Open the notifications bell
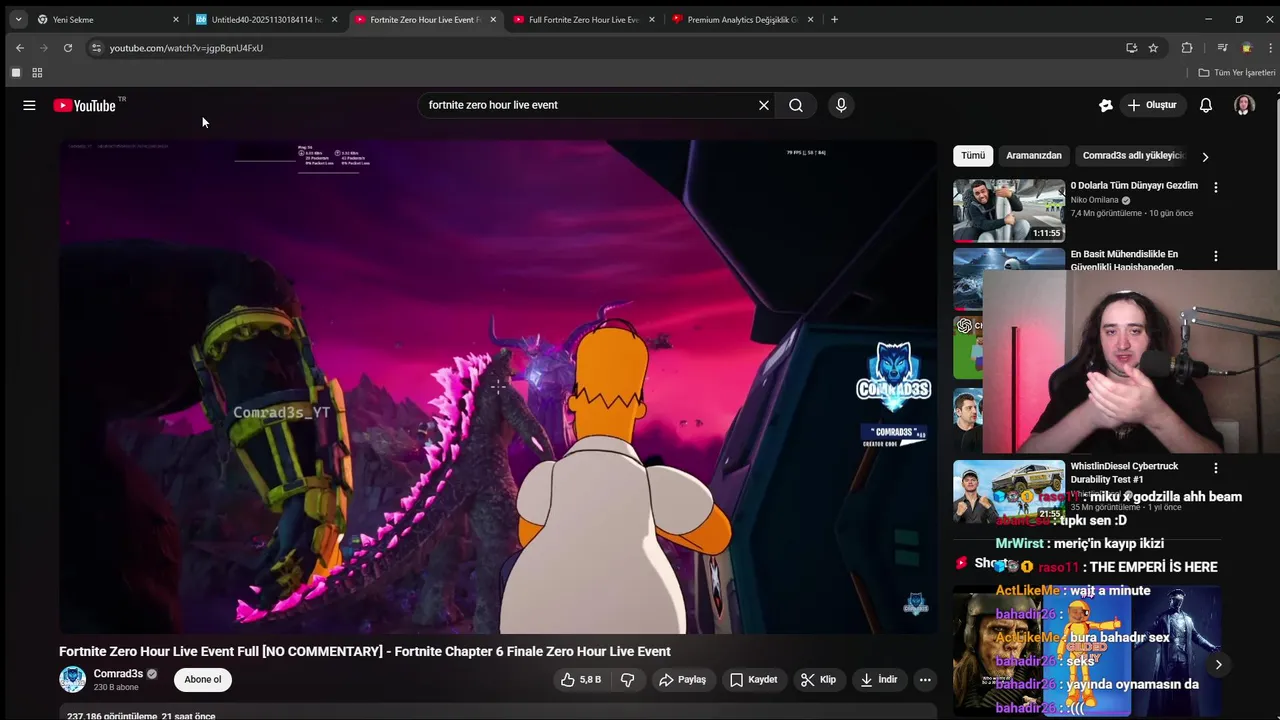The image size is (1280, 720). [1206, 105]
